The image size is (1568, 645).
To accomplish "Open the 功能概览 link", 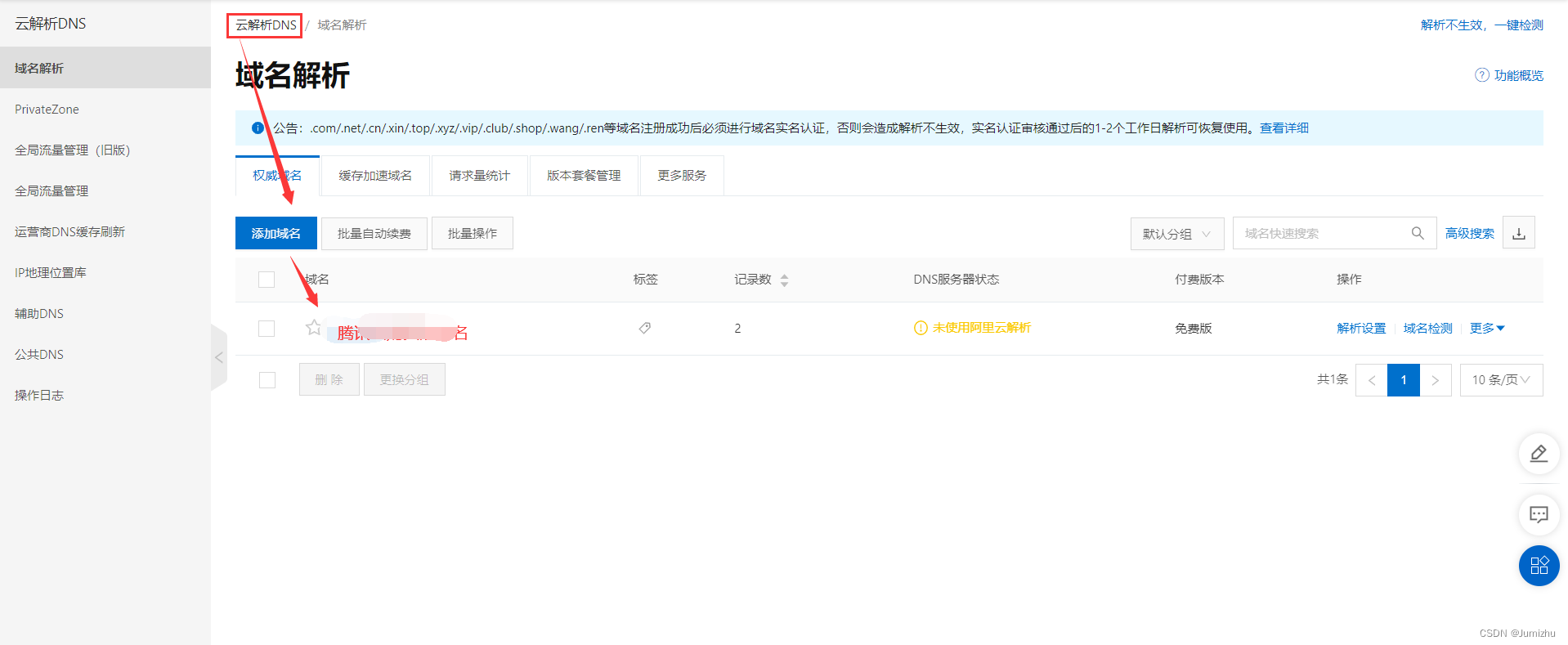I will [x=1519, y=75].
